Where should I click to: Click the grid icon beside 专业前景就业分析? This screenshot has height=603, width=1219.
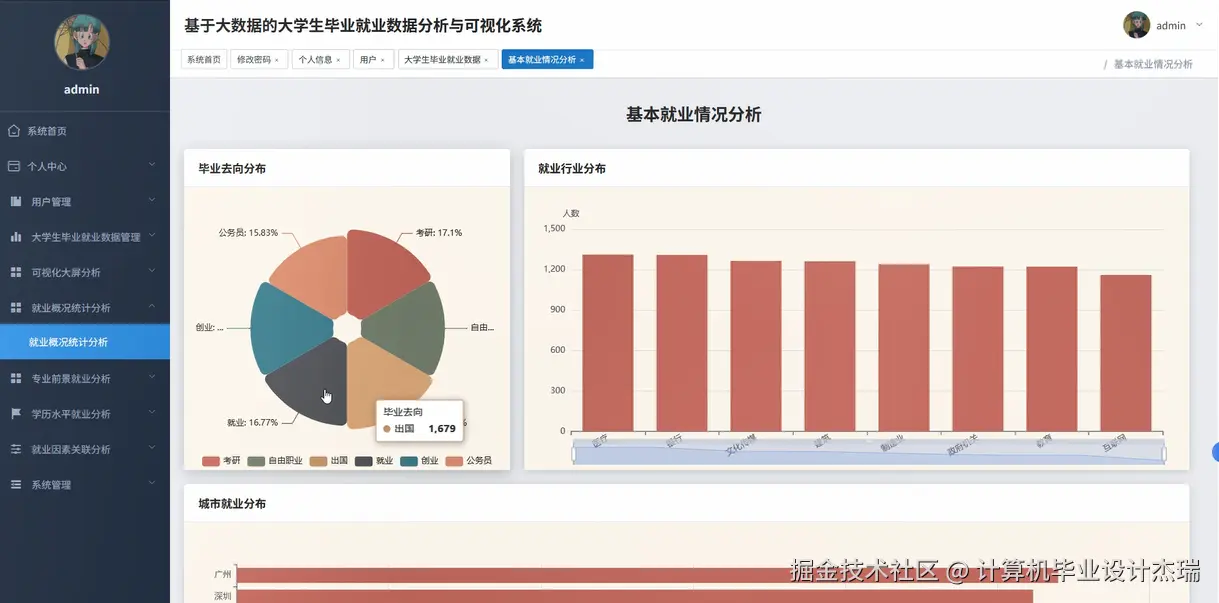(x=16, y=379)
